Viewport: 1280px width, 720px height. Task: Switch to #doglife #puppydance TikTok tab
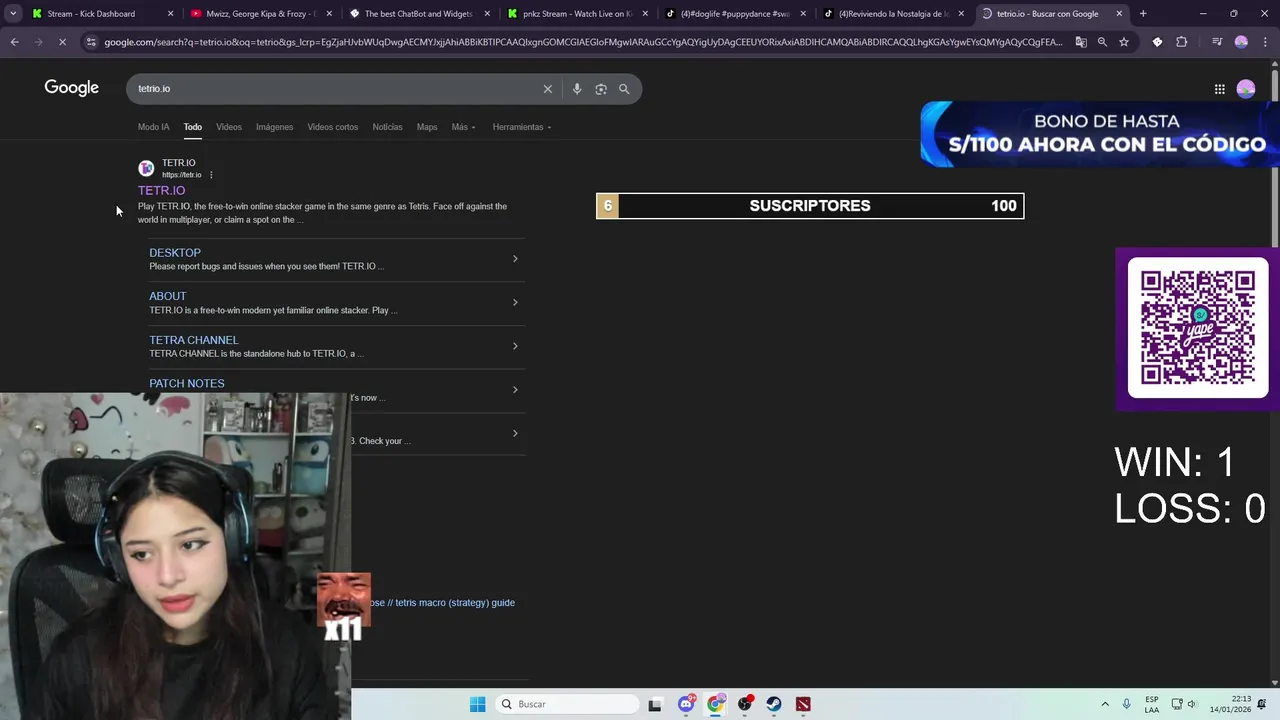point(735,14)
